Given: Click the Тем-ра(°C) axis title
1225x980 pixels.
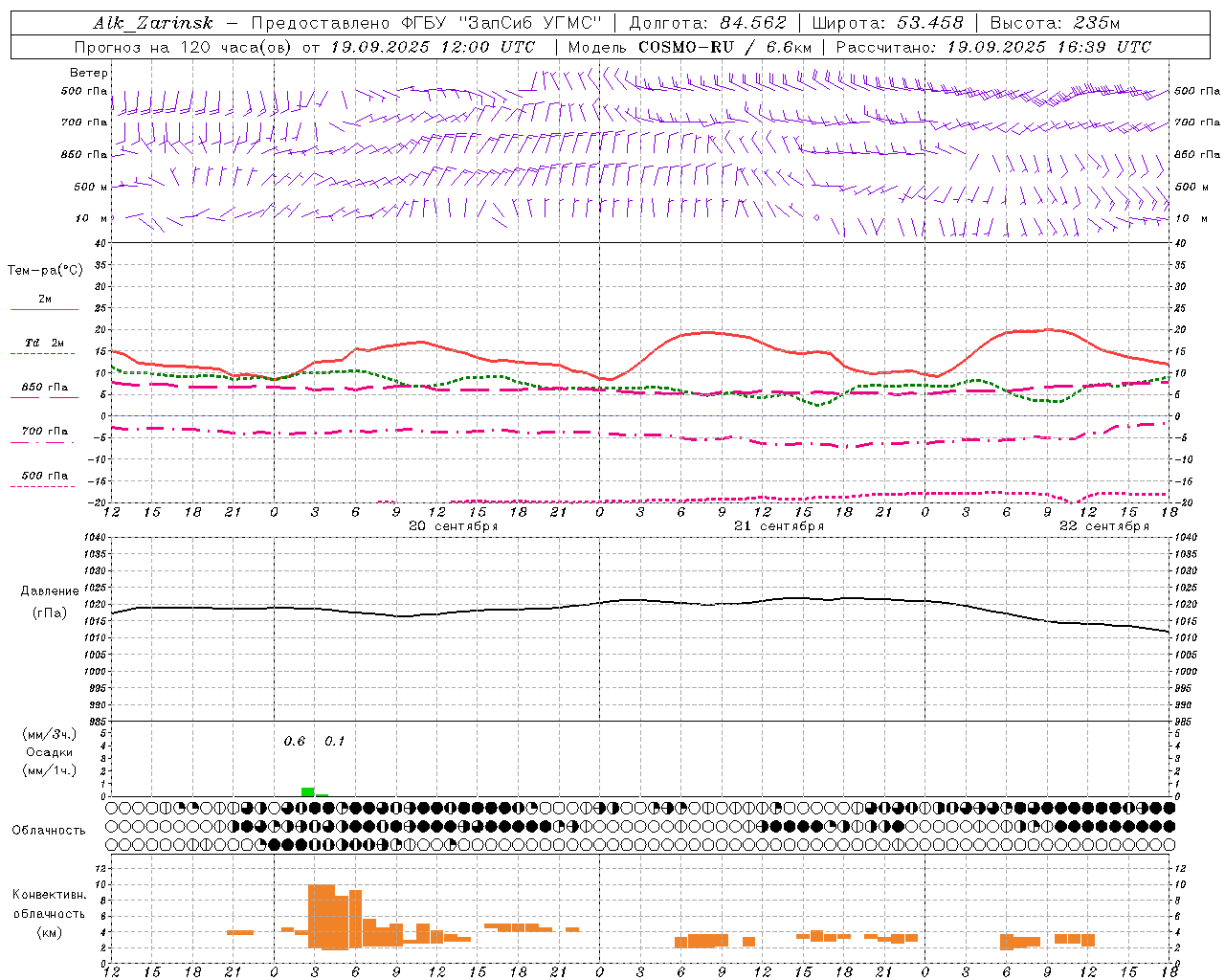Looking at the screenshot, I should [45, 271].
